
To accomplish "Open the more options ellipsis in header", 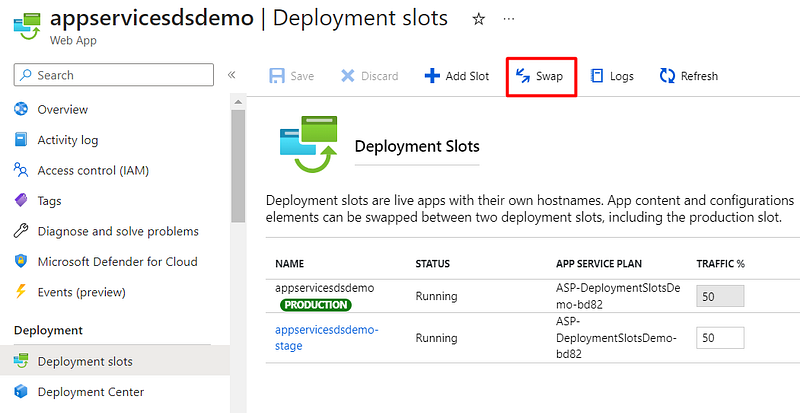I will (x=509, y=19).
